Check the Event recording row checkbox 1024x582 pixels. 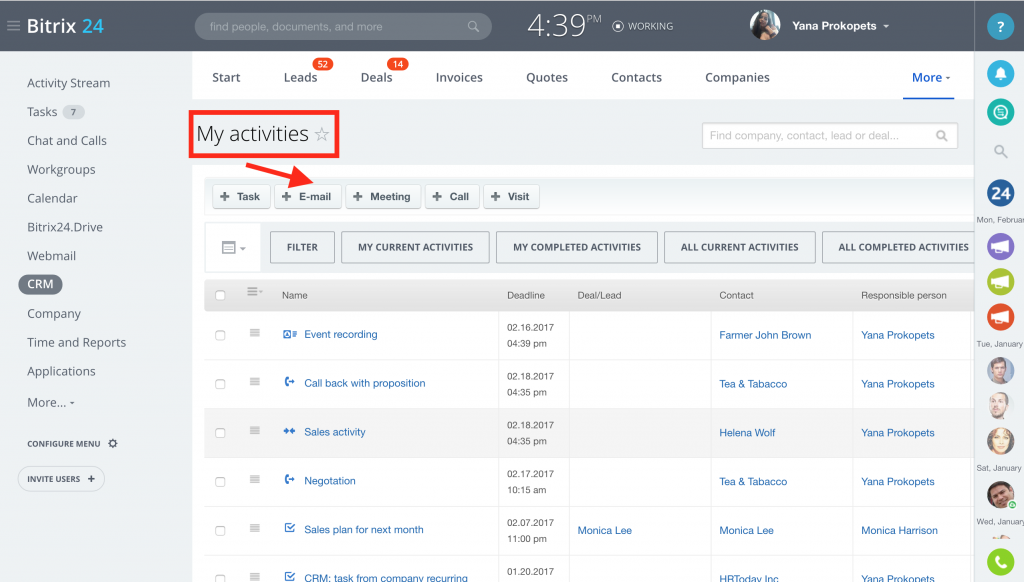coord(220,335)
